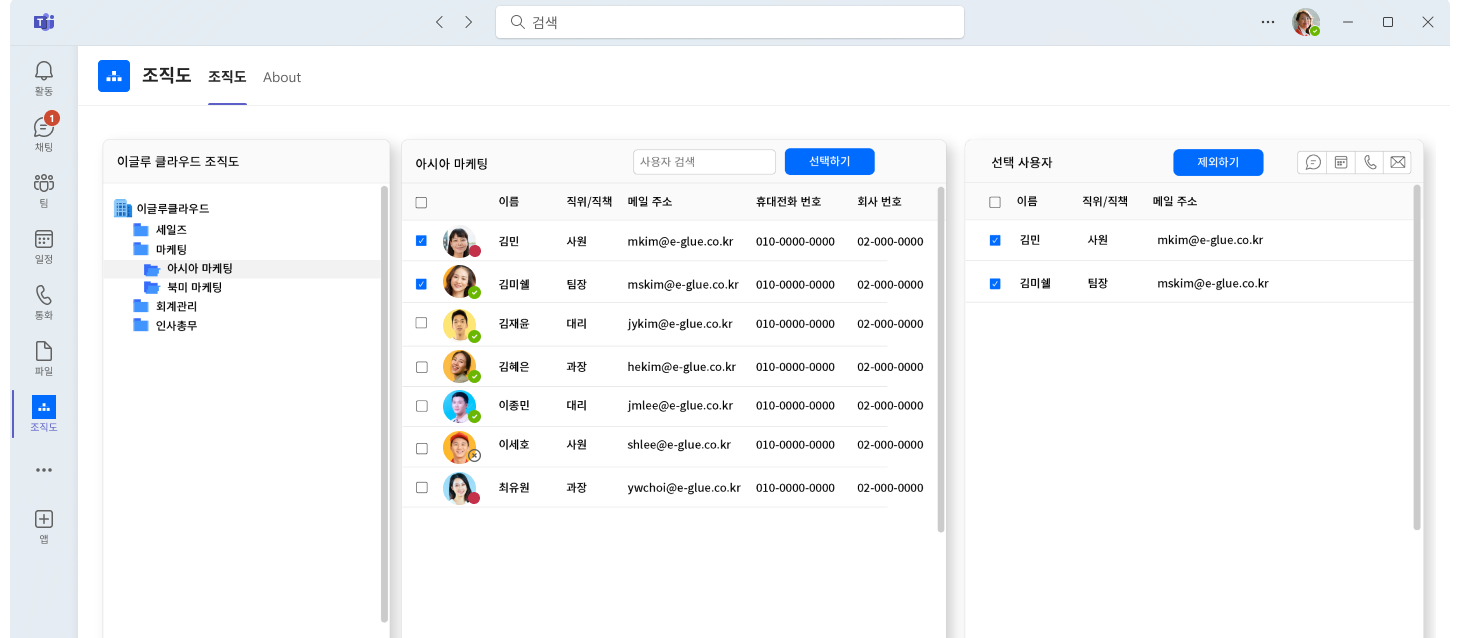1459x638 pixels.
Task: Click the org tree panel scrollbar
Action: click(x=384, y=403)
